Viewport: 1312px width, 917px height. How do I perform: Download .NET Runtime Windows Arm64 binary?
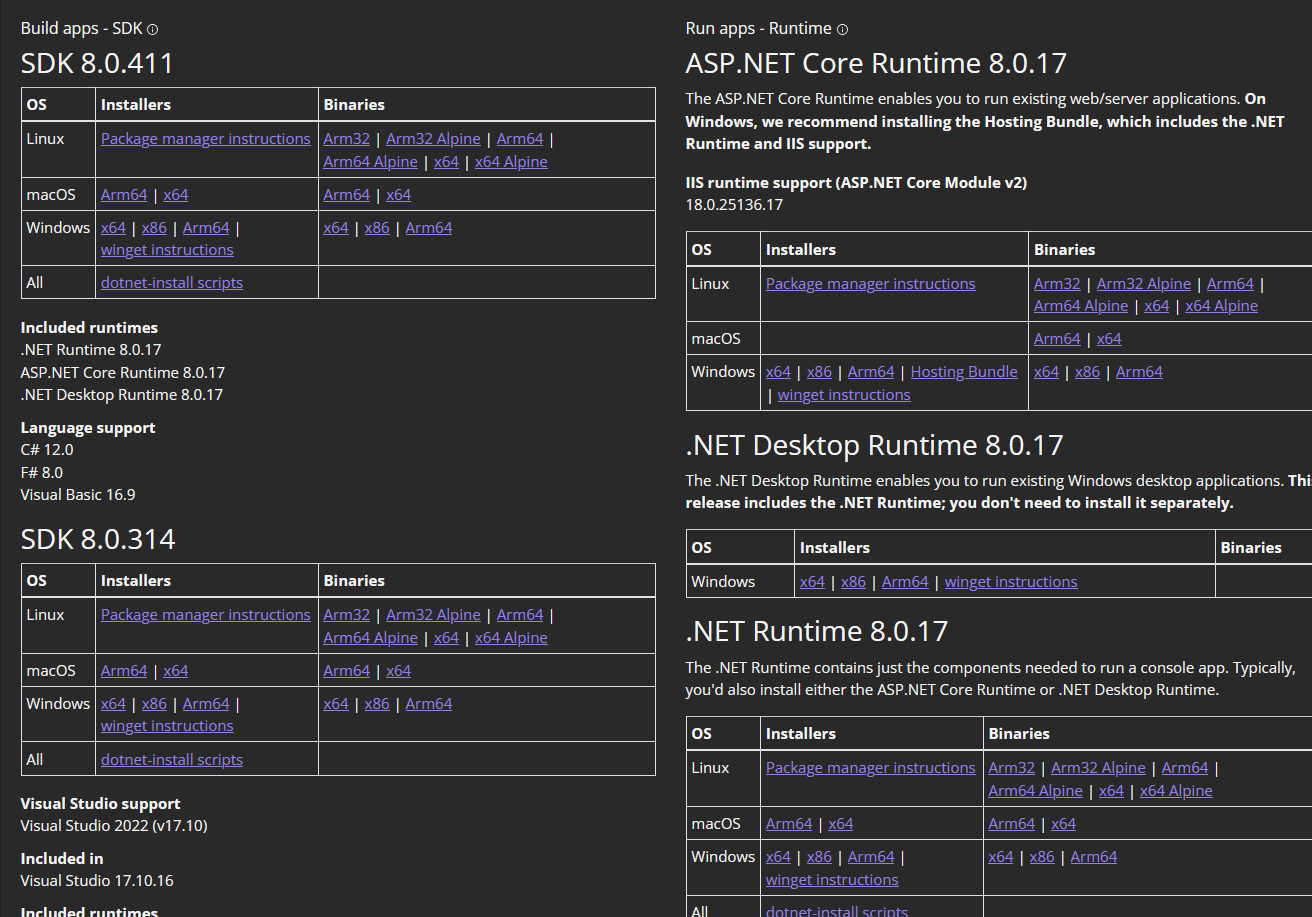tap(1094, 857)
